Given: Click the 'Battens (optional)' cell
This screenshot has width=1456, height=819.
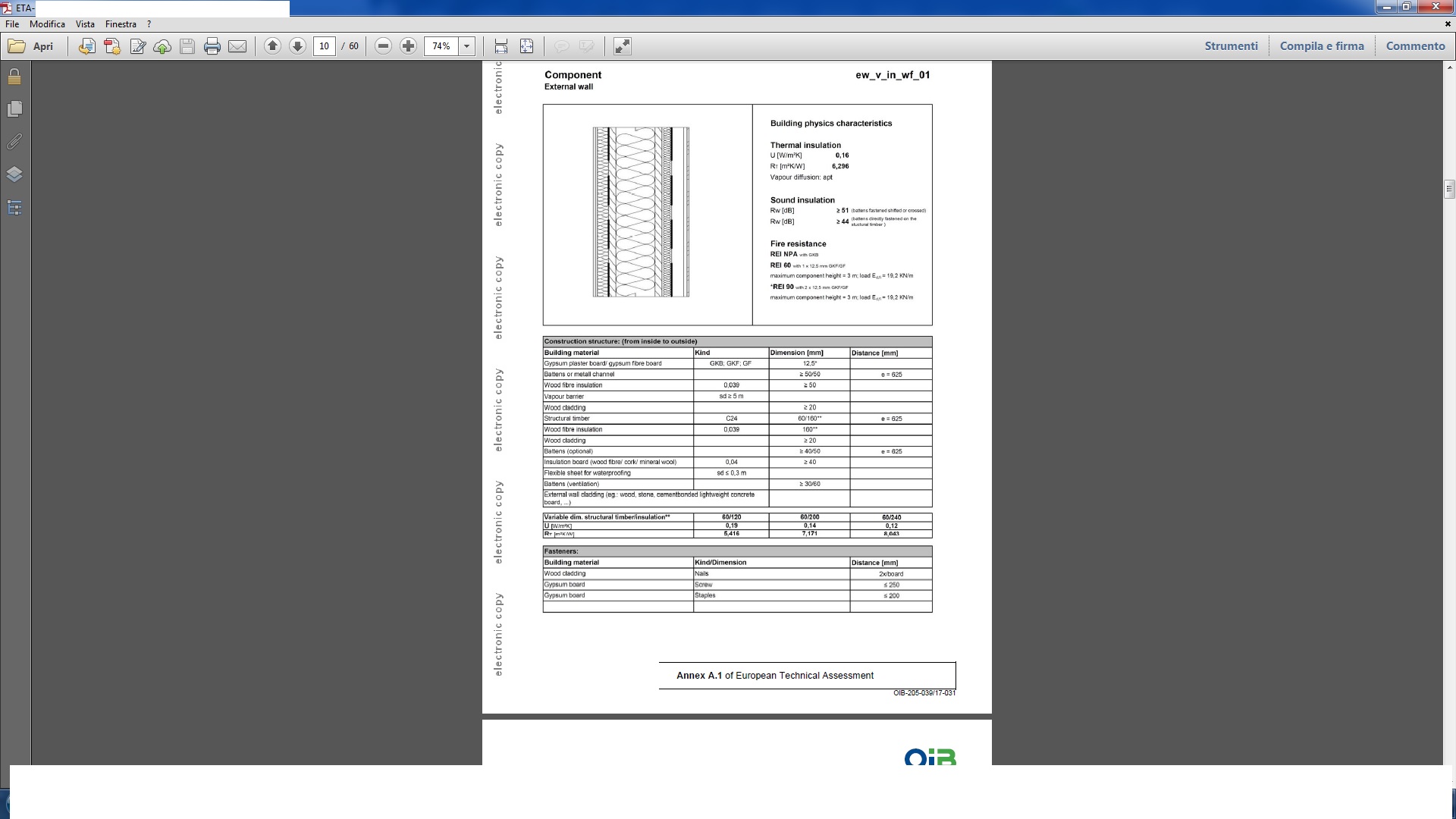Looking at the screenshot, I should [x=618, y=451].
